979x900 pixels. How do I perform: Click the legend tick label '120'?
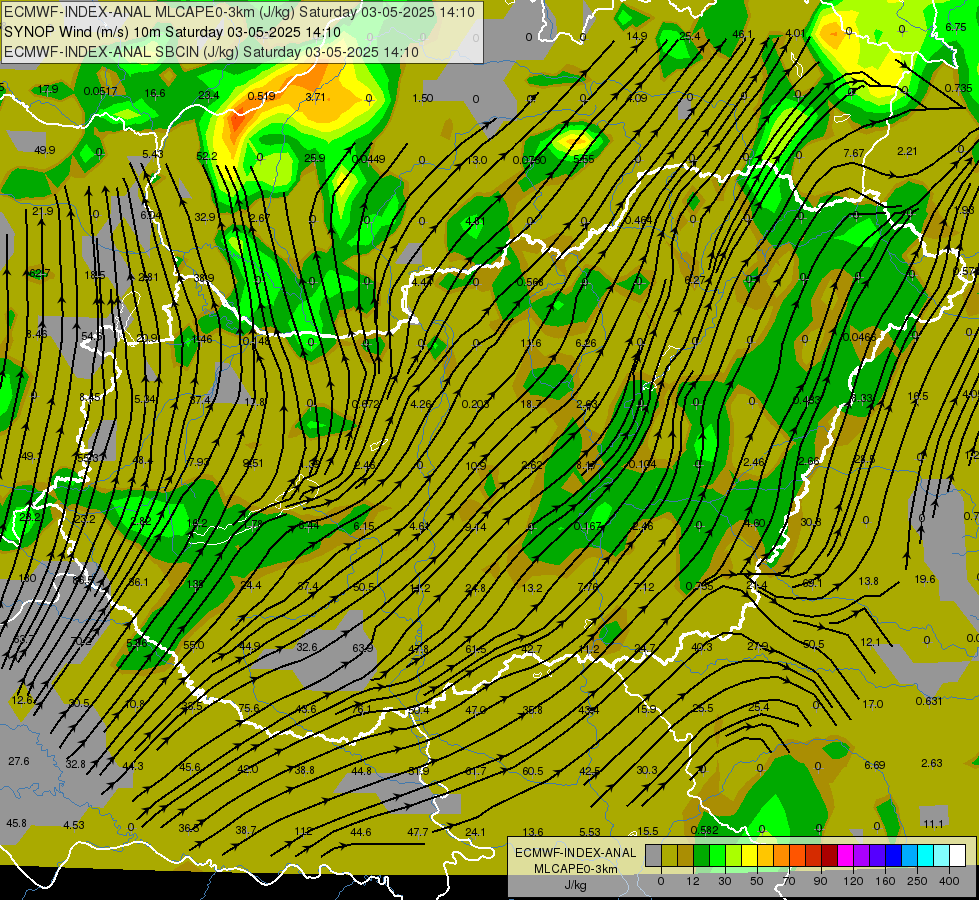853,881
